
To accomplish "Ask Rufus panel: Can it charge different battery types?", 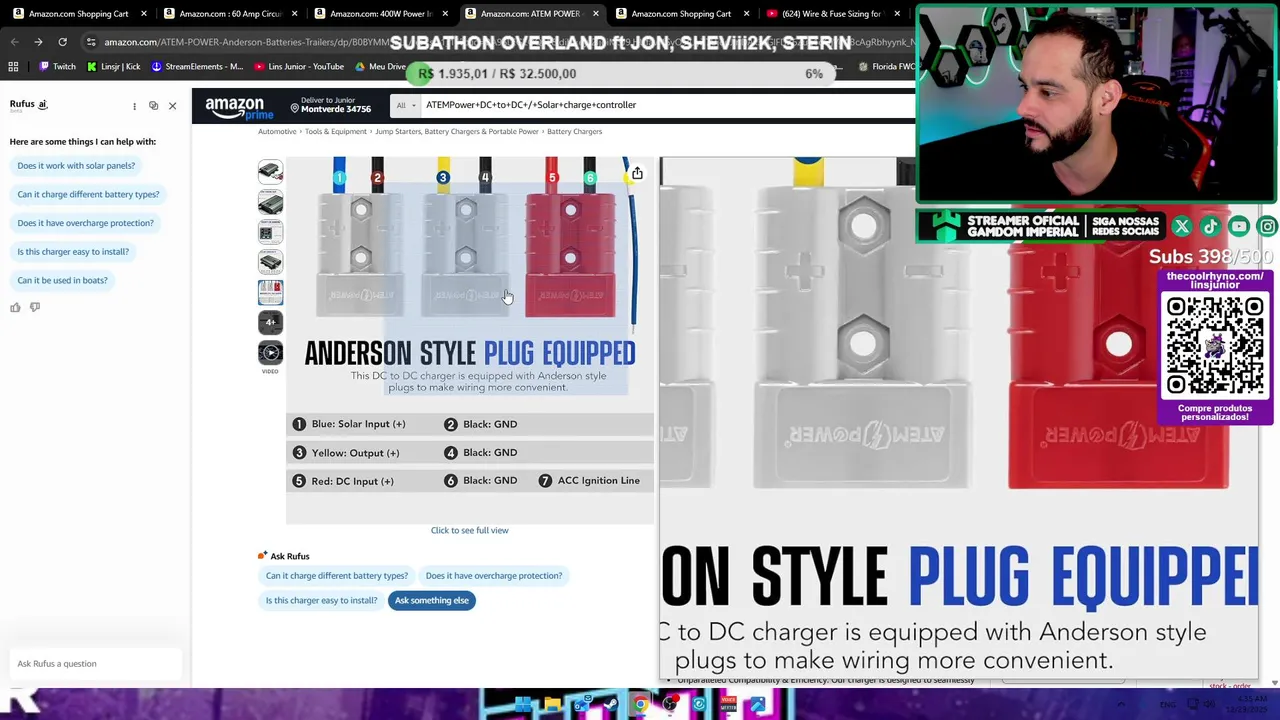I will pyautogui.click(x=88, y=194).
